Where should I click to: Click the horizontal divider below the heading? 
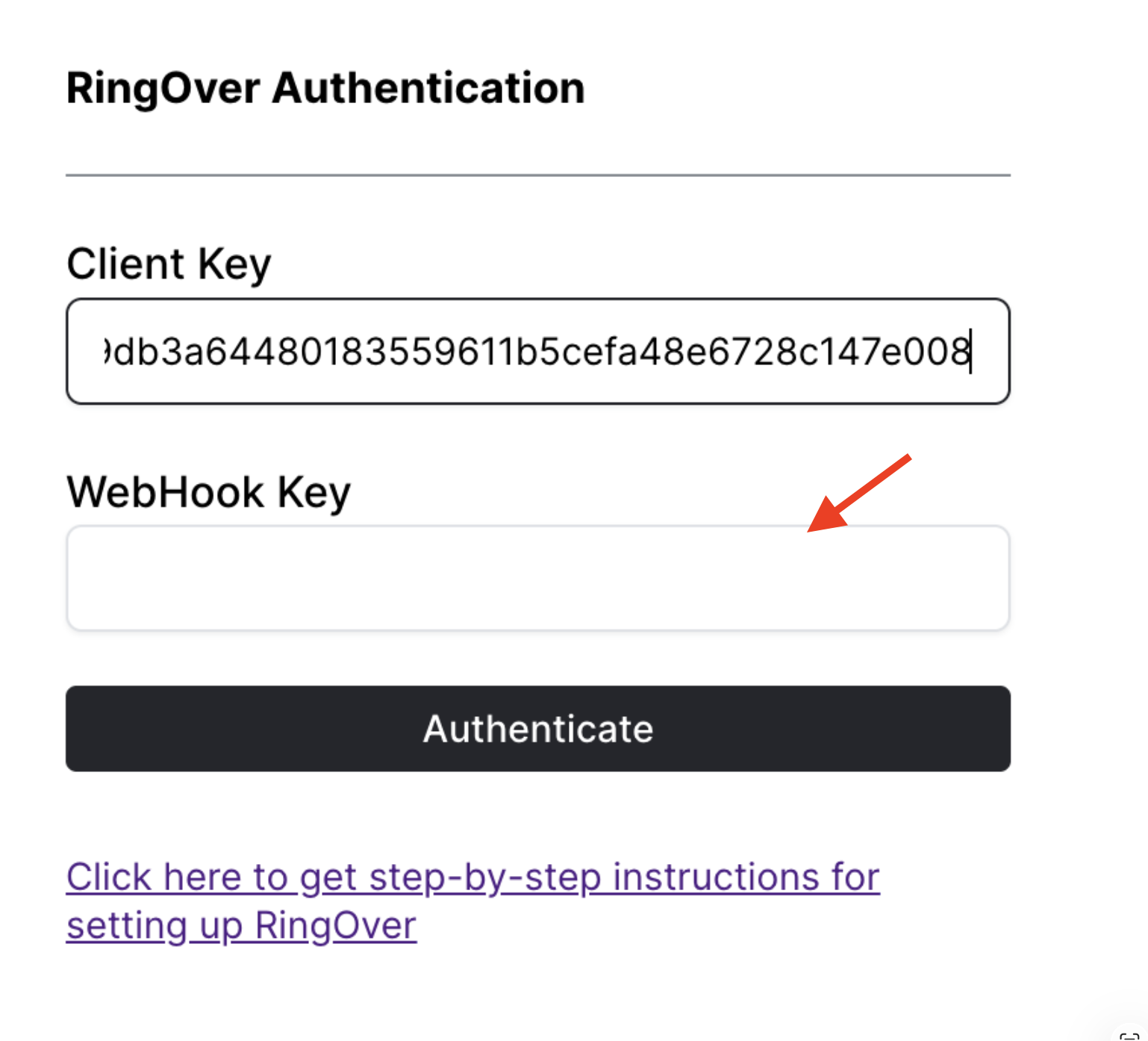537,175
